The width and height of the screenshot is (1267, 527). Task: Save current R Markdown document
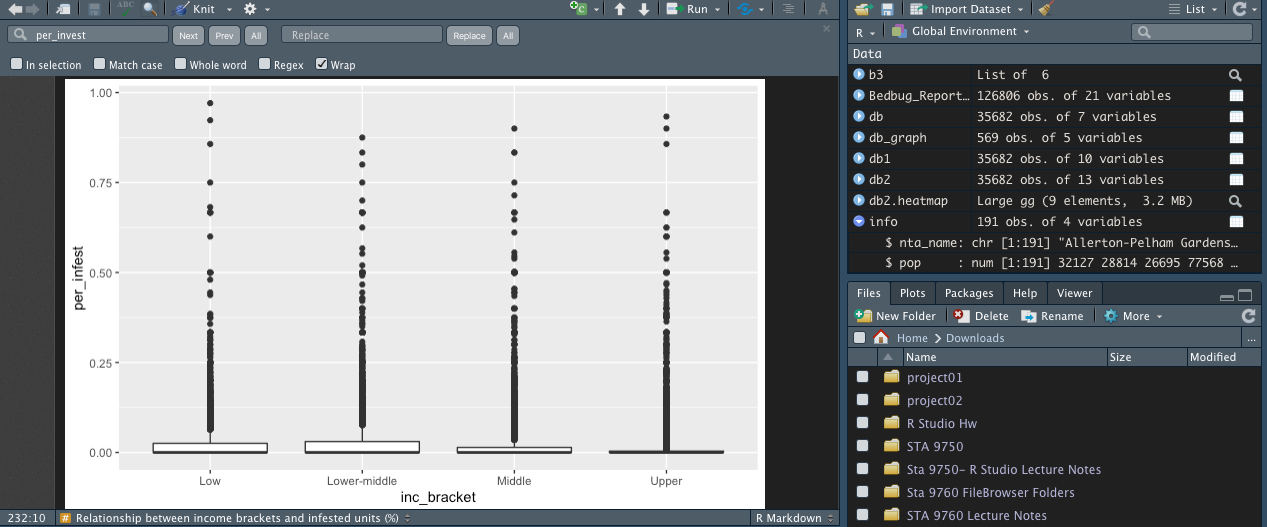click(x=94, y=9)
